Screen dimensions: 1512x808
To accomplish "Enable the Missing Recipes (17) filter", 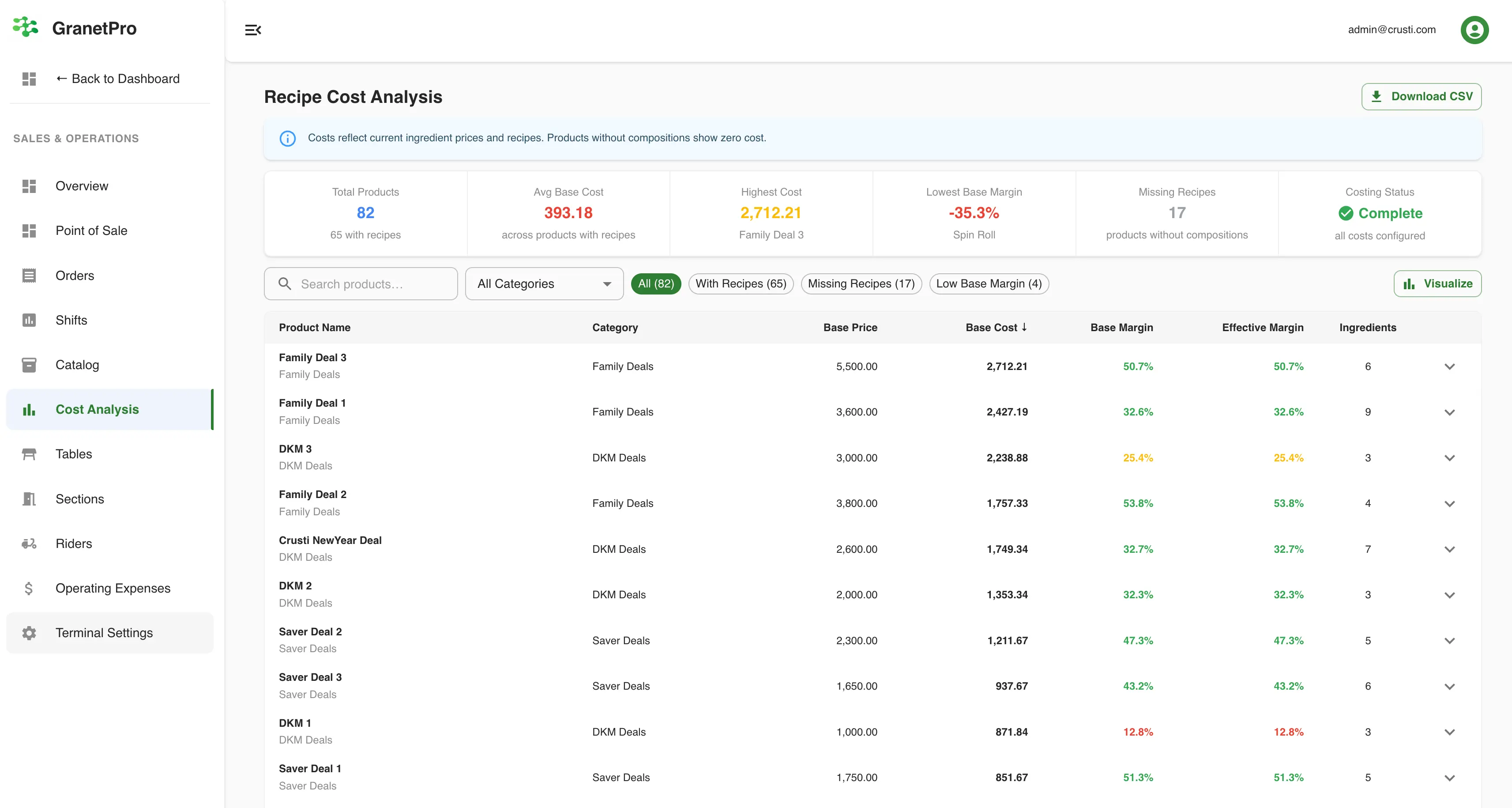I will [861, 283].
